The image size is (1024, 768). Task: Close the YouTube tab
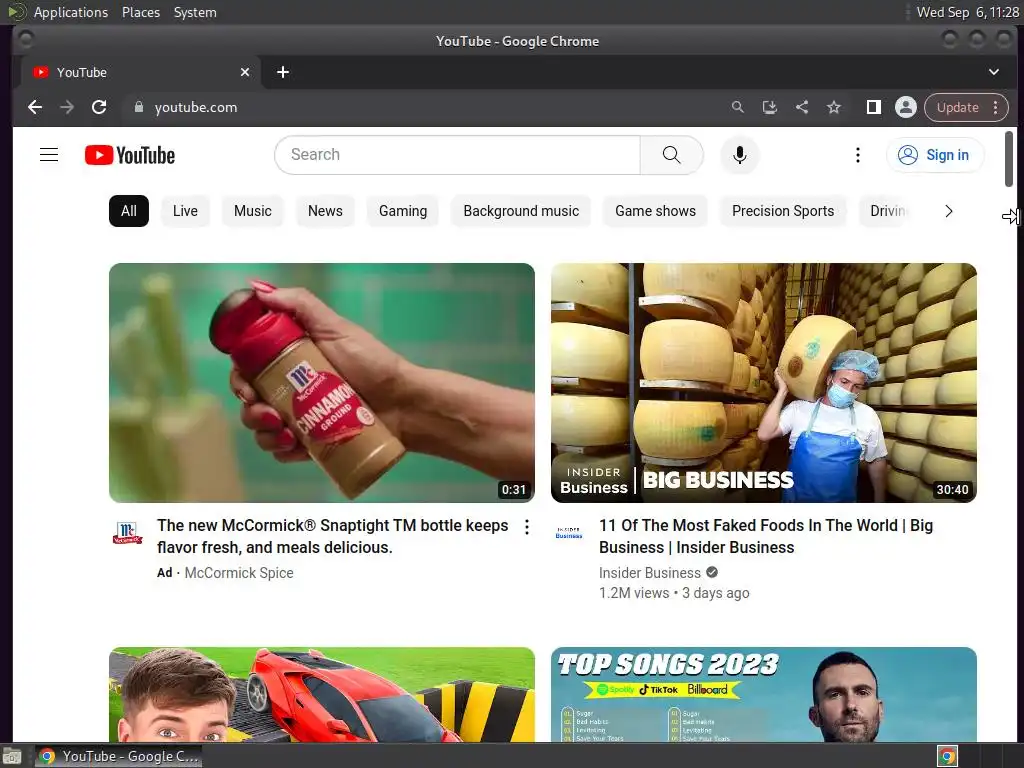245,72
